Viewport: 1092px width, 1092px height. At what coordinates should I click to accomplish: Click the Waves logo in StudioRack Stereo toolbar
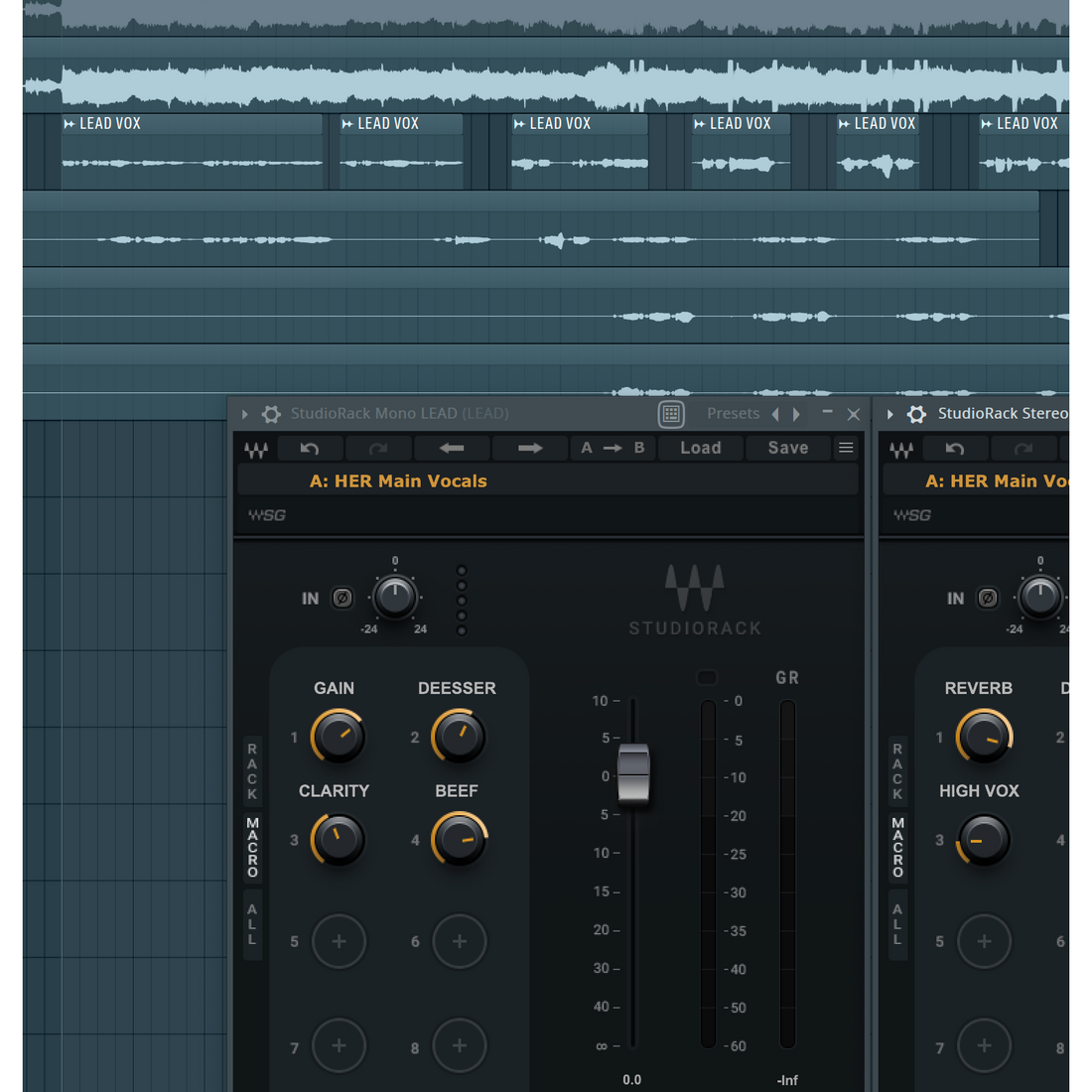[901, 449]
